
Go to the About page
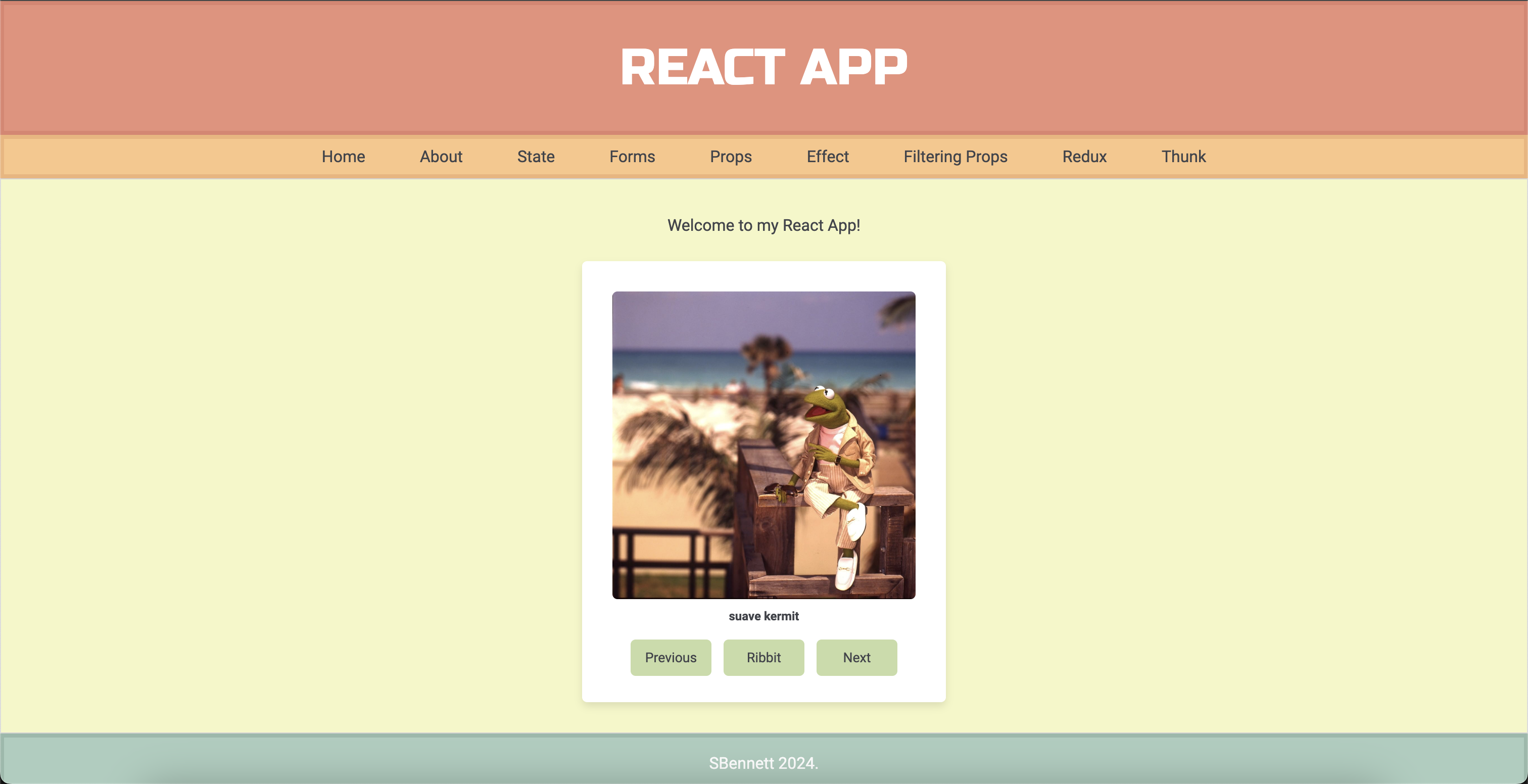coord(441,157)
